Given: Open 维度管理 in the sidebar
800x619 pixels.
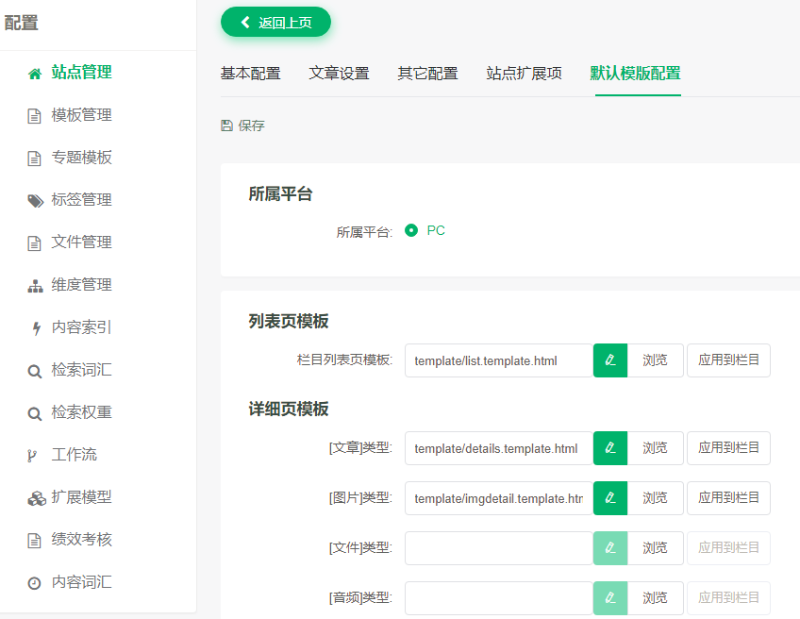Looking at the screenshot, I should point(75,284).
